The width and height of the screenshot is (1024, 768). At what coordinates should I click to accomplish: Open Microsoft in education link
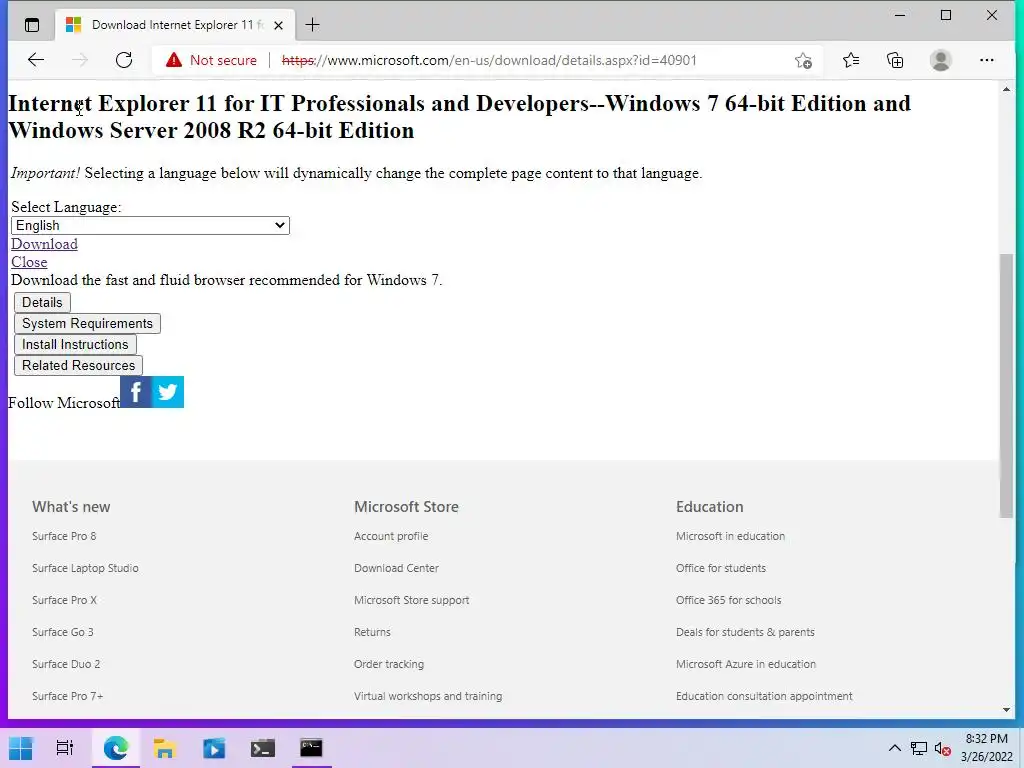click(730, 536)
